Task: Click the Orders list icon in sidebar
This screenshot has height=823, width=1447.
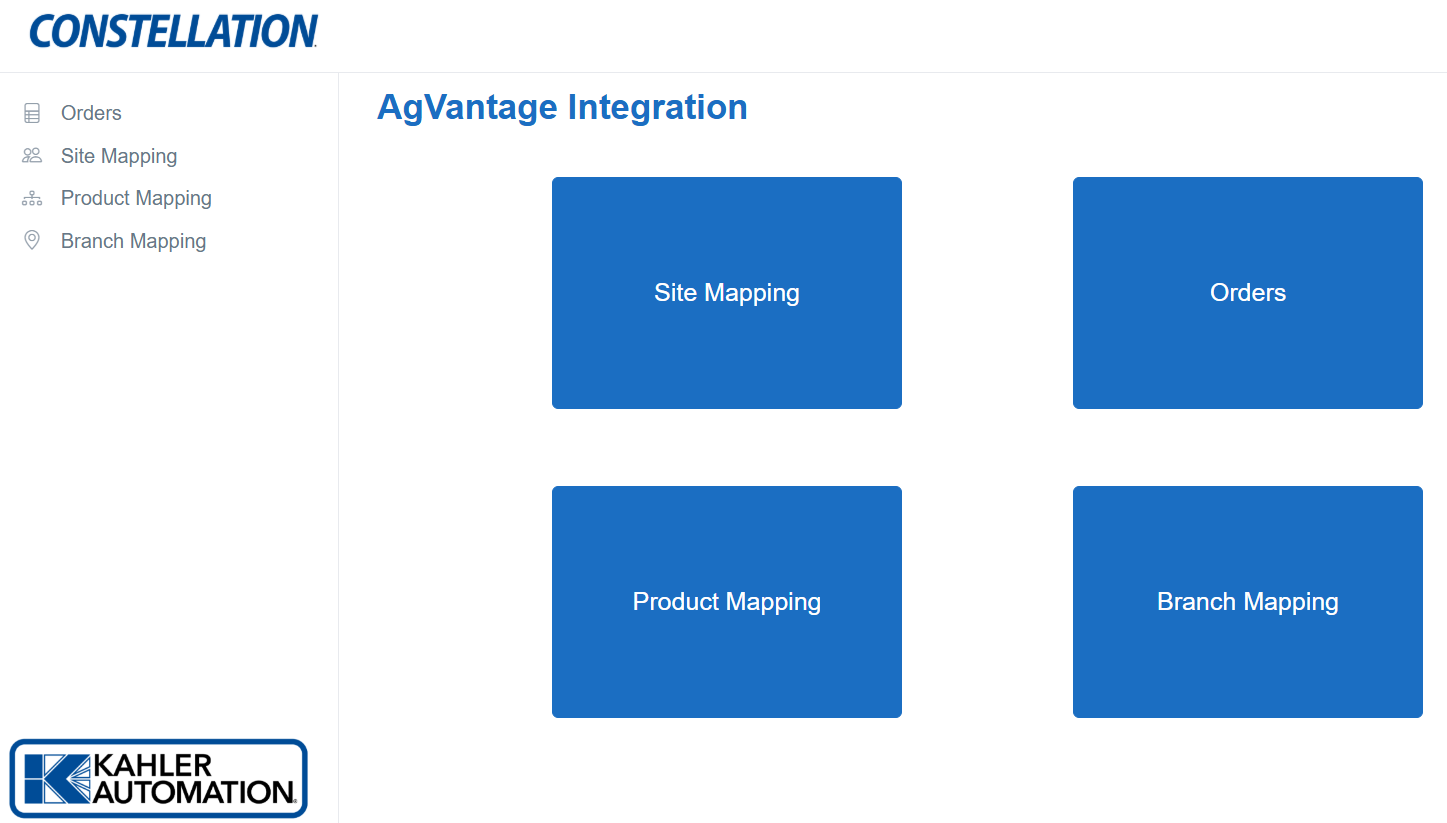Action: click(x=32, y=113)
